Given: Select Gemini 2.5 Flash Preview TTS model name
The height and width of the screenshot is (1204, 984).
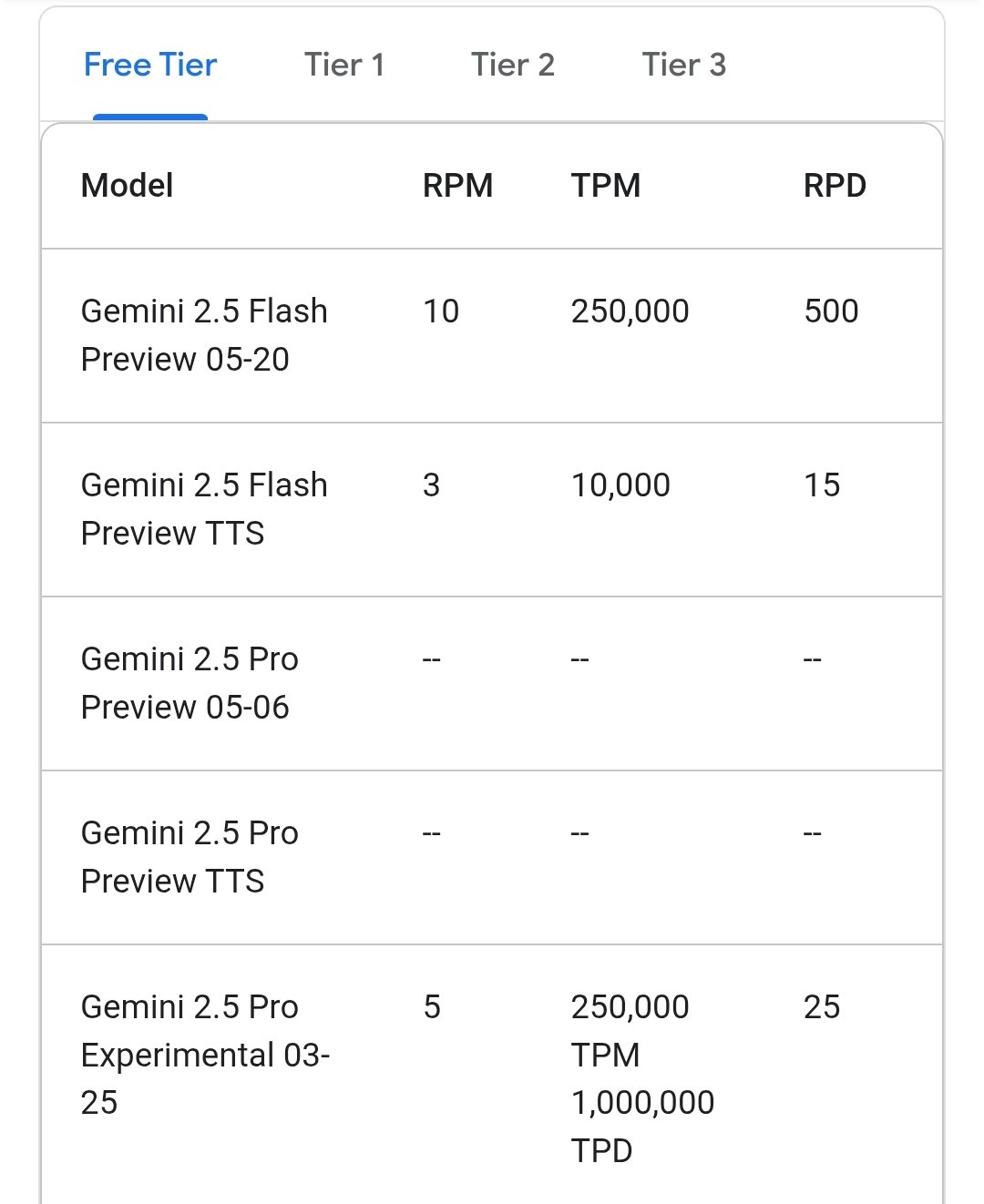Looking at the screenshot, I should click(x=203, y=509).
